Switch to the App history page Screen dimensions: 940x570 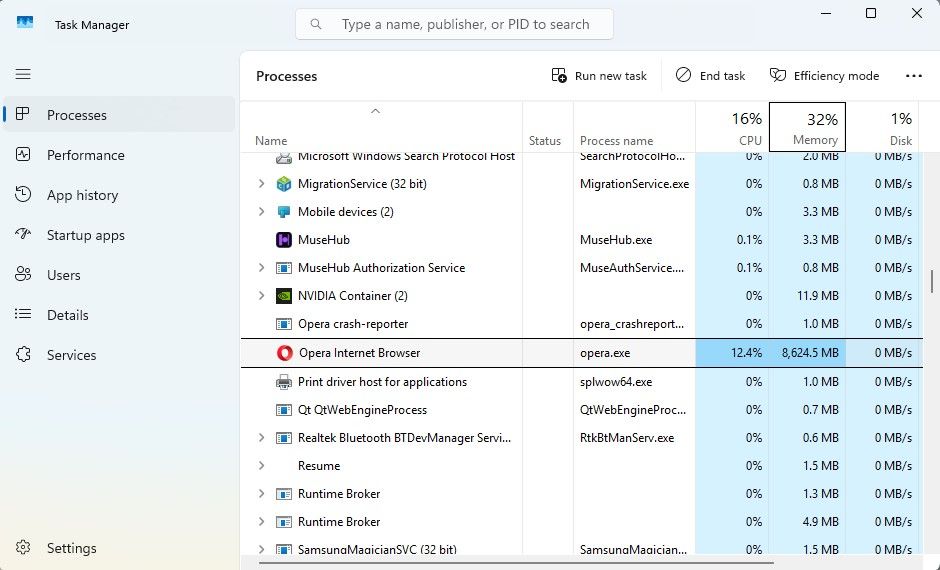pos(119,195)
